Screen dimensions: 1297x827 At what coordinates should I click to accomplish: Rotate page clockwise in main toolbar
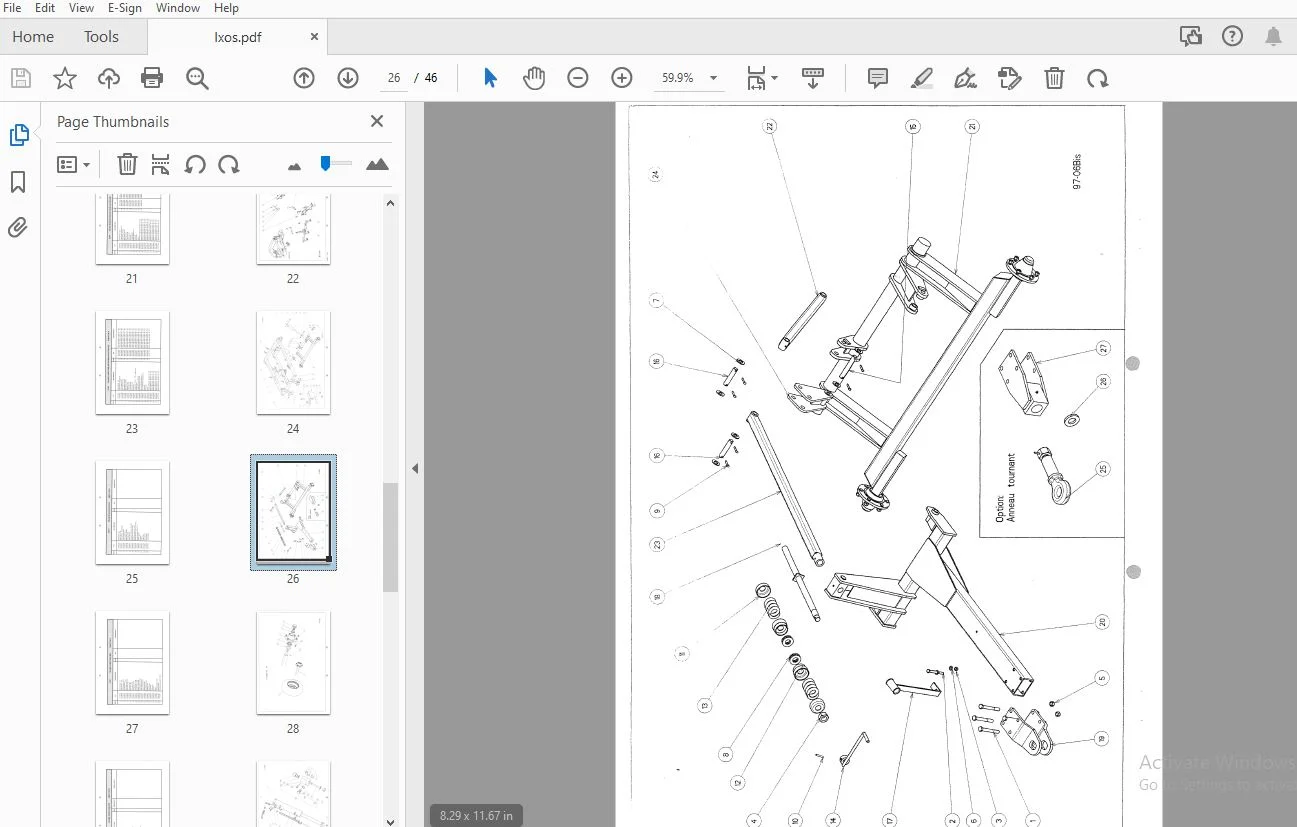[x=1098, y=78]
